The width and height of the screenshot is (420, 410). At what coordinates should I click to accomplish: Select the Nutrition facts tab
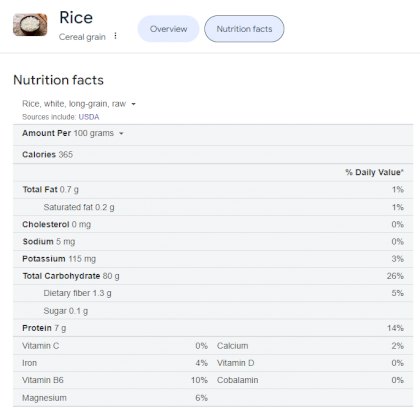(244, 29)
